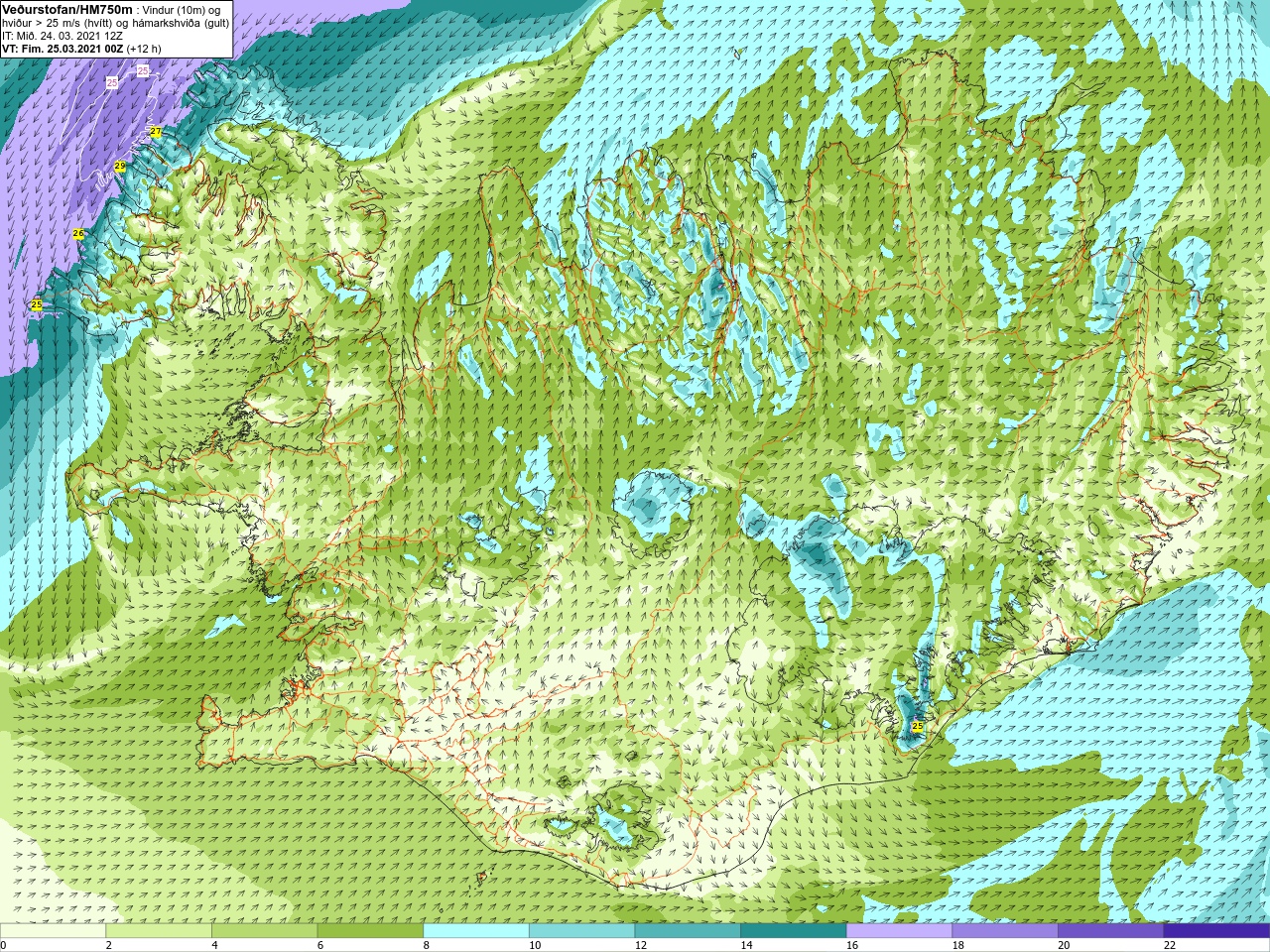Image resolution: width=1270 pixels, height=952 pixels.
Task: Click the 4–6 m/s green legend swatch
Action: (264, 931)
